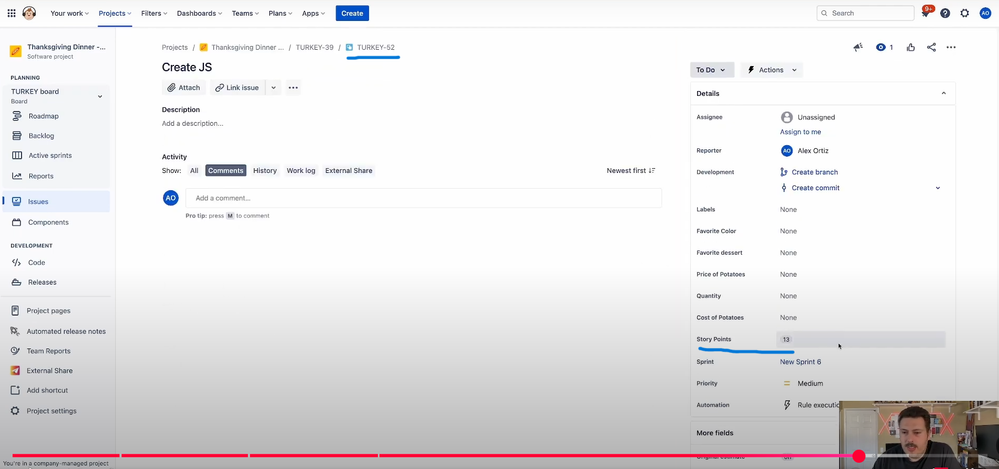Open the settings gear icon
999x469 pixels.
click(x=965, y=13)
